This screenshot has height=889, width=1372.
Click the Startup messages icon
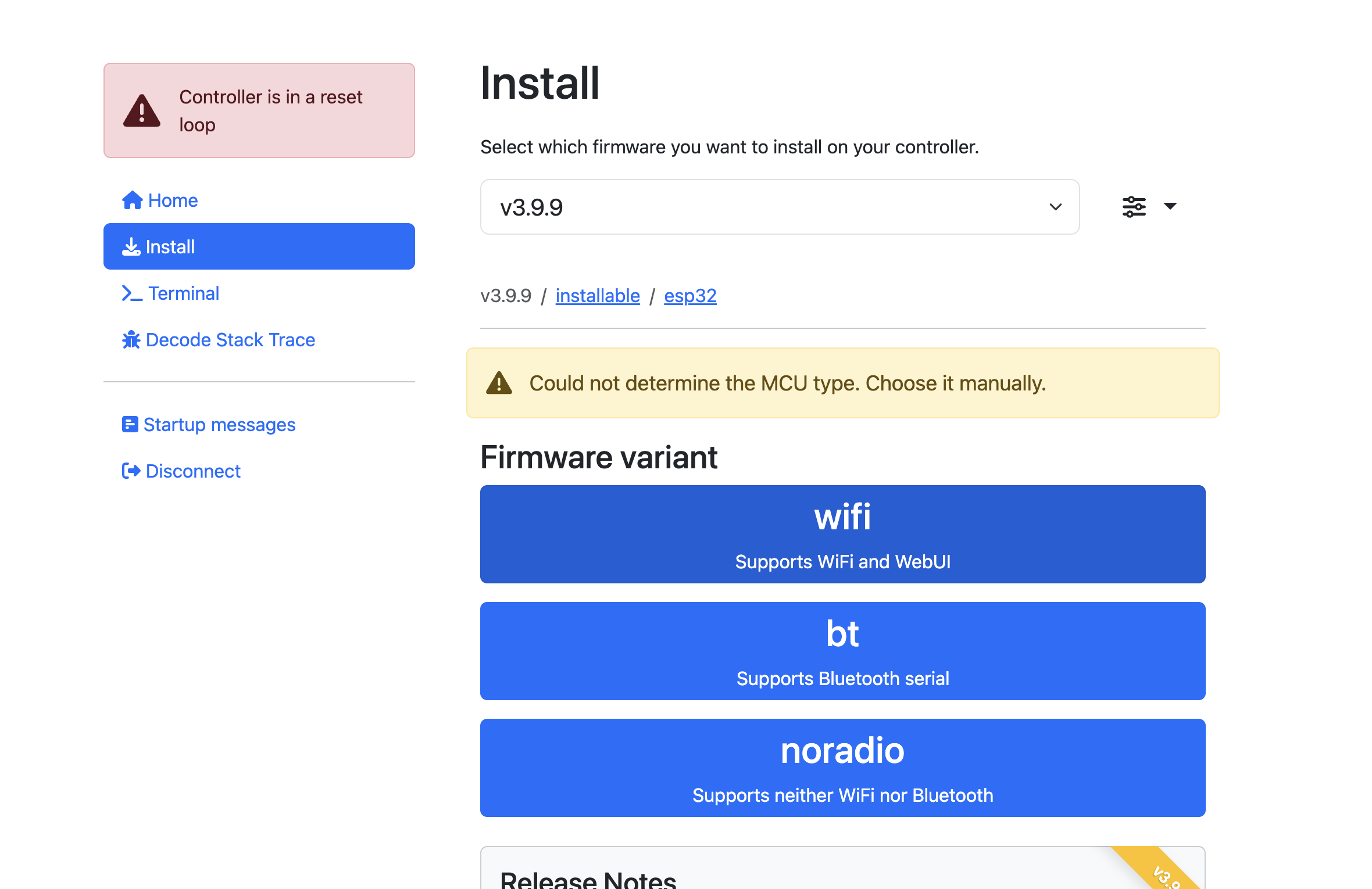tap(130, 425)
